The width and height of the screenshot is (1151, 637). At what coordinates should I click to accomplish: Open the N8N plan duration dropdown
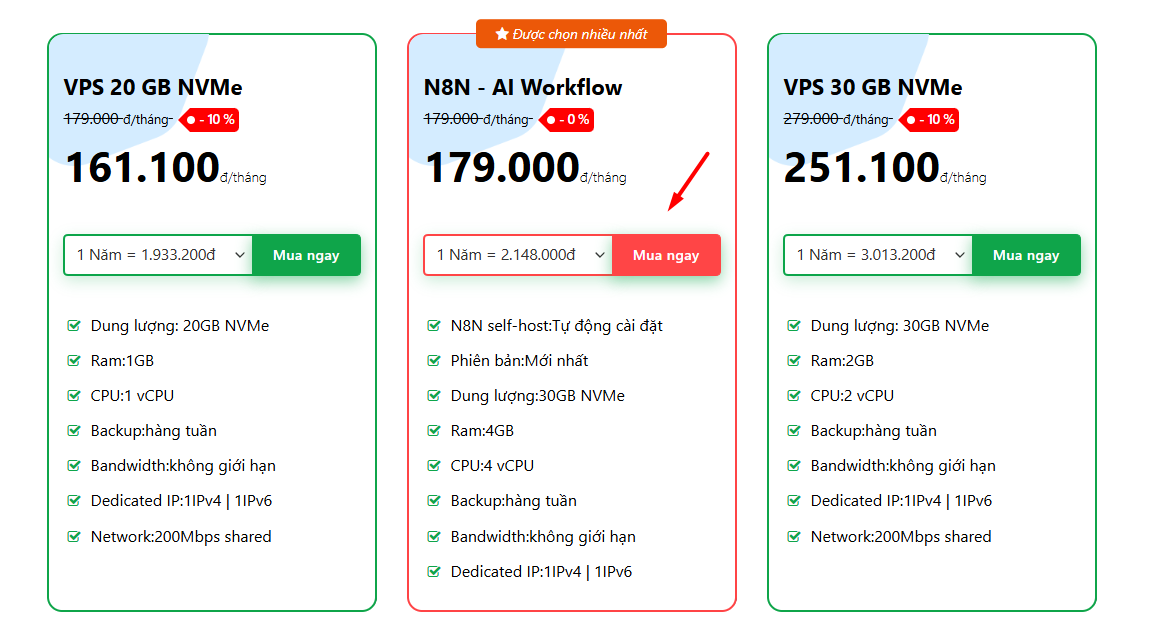pyautogui.click(x=517, y=254)
